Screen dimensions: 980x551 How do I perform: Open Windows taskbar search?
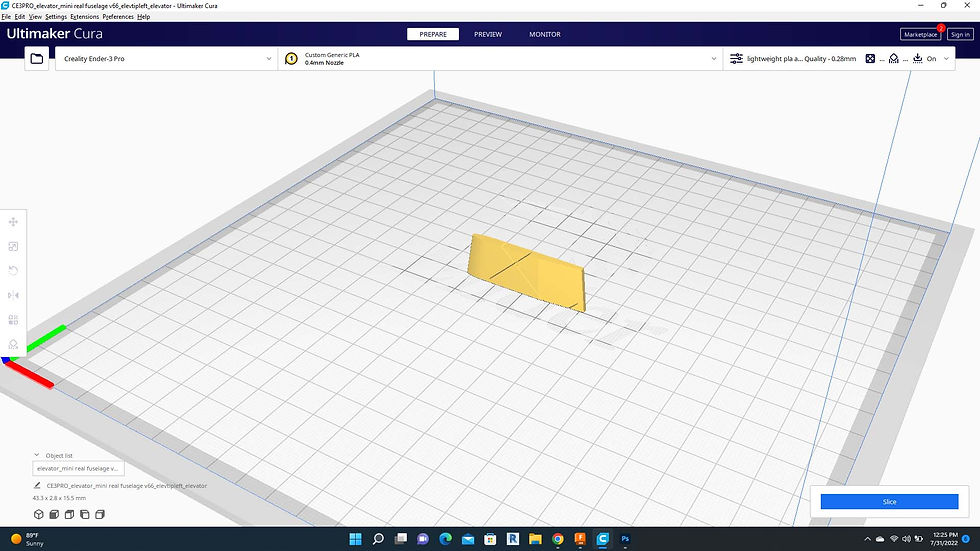[x=378, y=539]
